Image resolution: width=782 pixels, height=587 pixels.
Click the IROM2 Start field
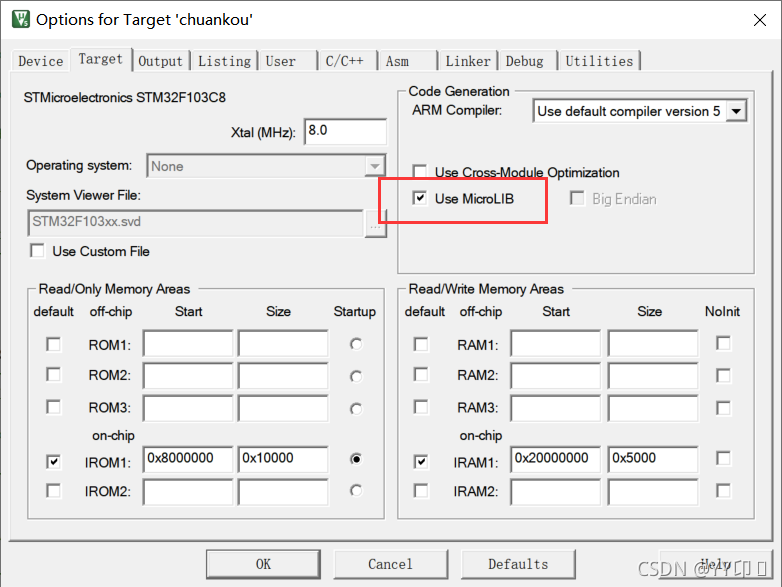(x=188, y=492)
